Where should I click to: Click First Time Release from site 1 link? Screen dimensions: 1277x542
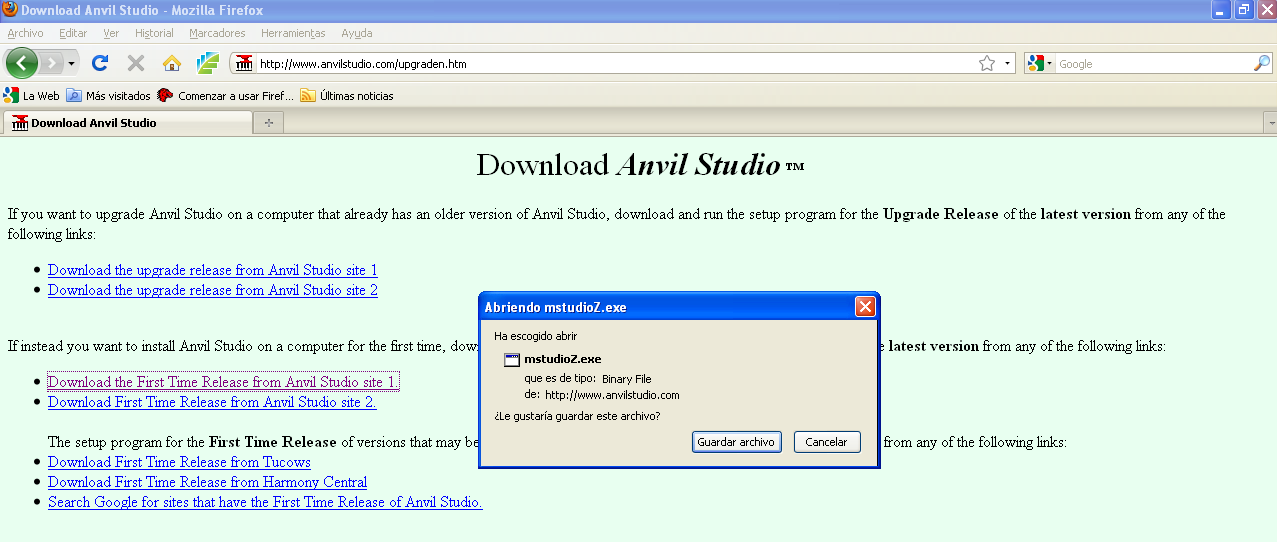tap(223, 382)
